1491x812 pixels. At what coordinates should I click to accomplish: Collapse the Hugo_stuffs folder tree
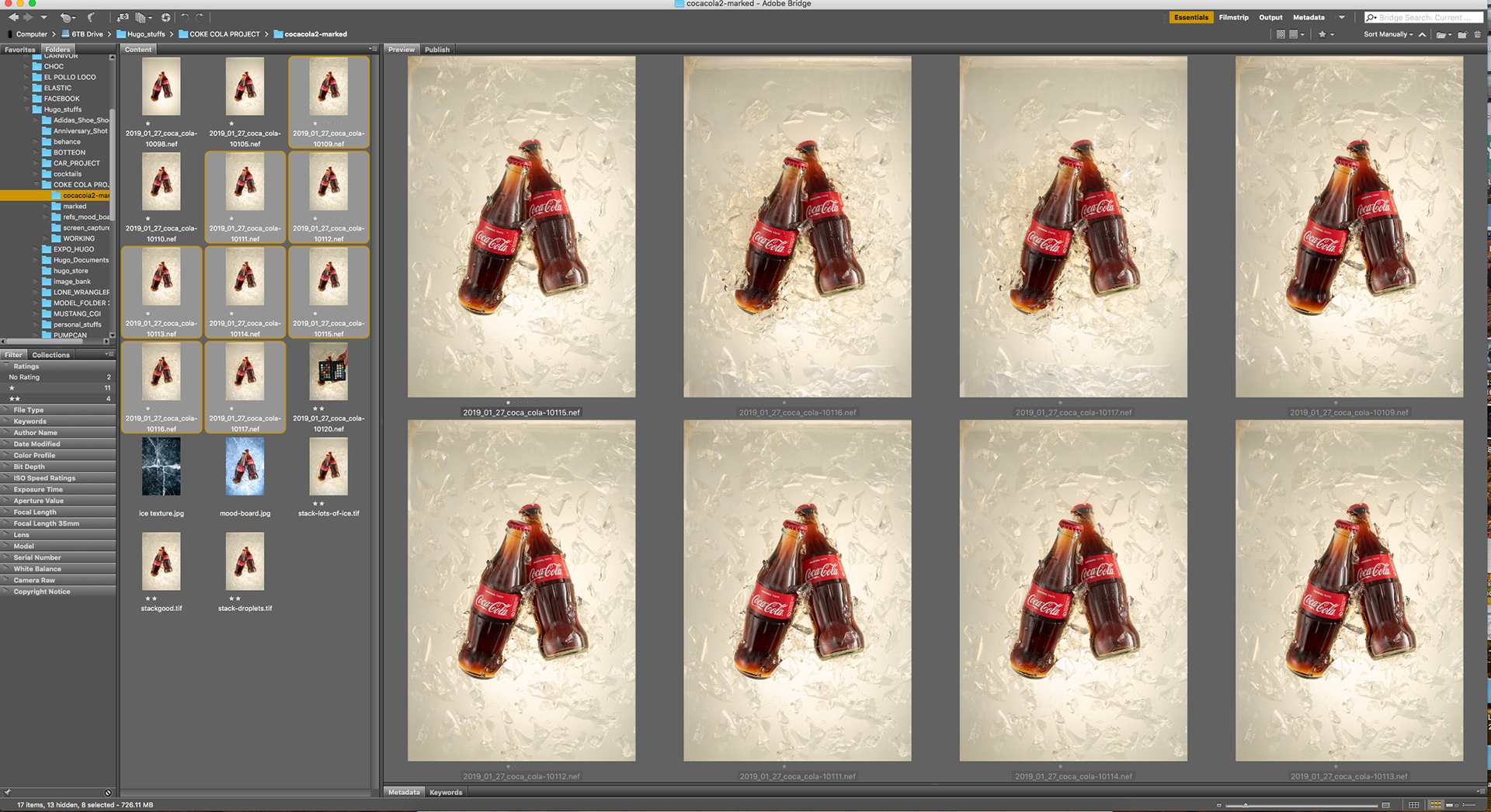click(x=26, y=109)
